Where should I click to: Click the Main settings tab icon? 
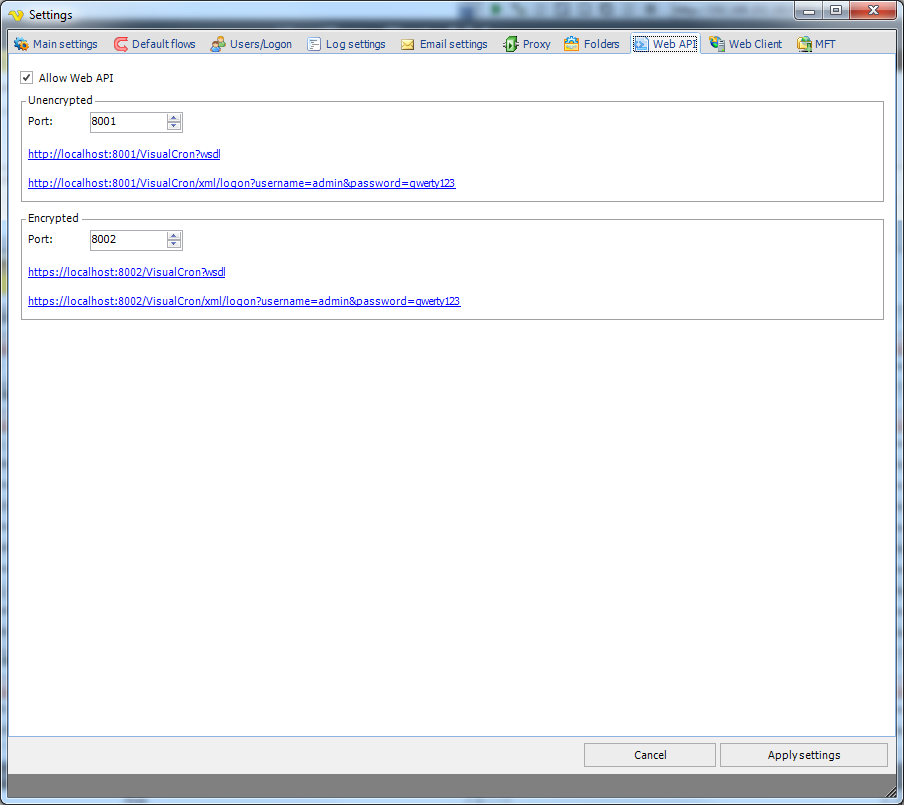(21, 44)
